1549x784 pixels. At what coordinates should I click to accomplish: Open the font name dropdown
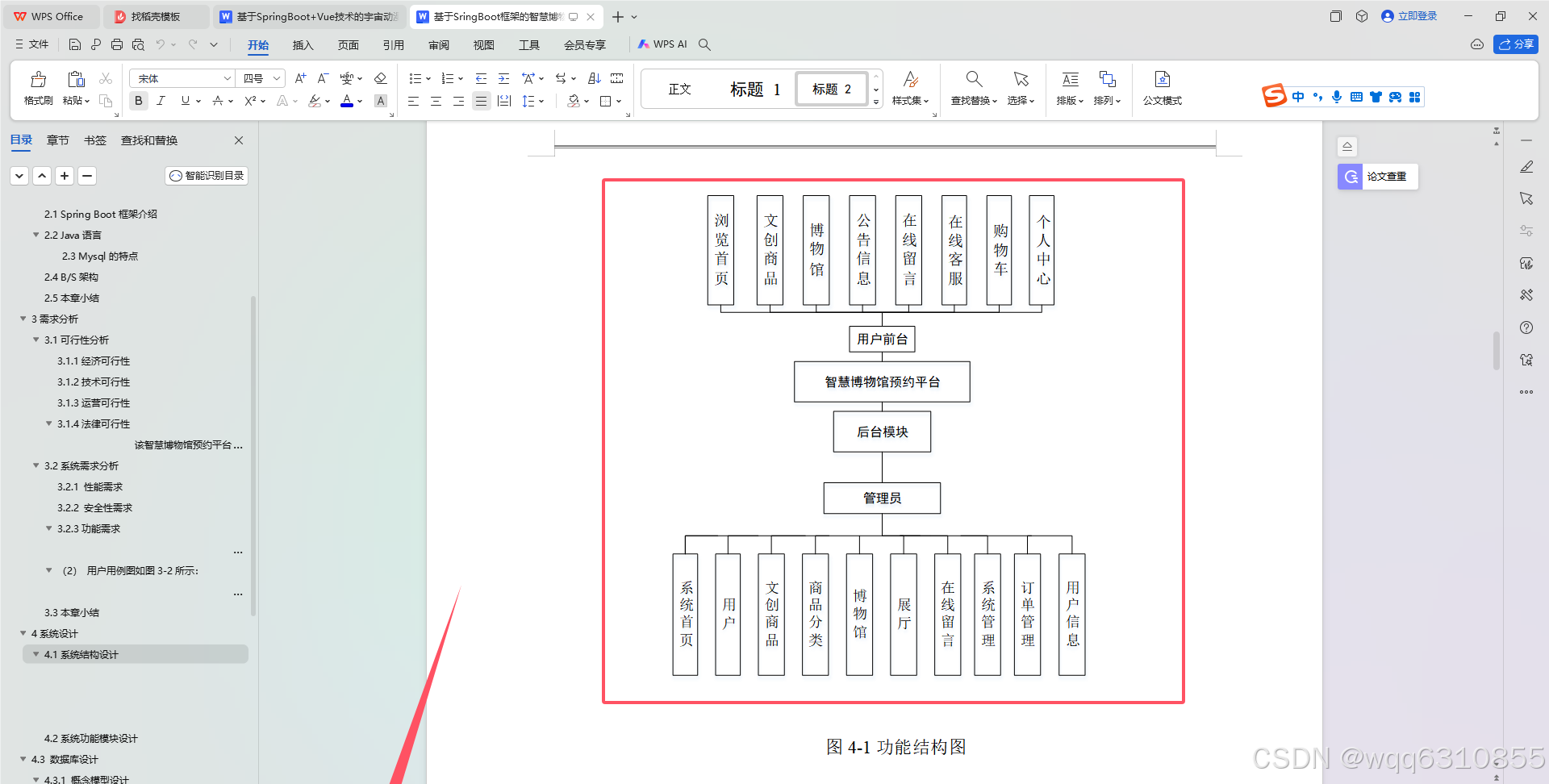click(x=227, y=78)
